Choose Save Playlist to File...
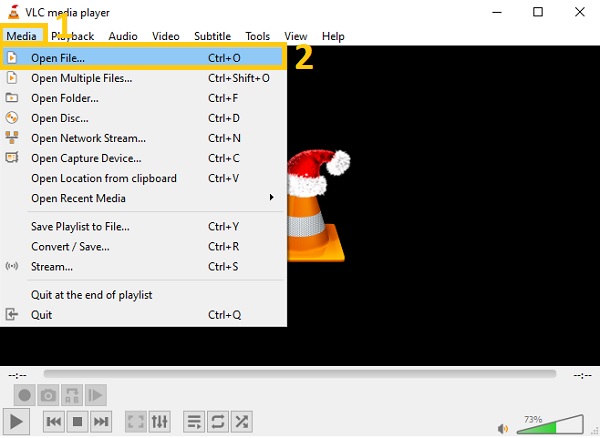This screenshot has width=600, height=438. coord(143,226)
